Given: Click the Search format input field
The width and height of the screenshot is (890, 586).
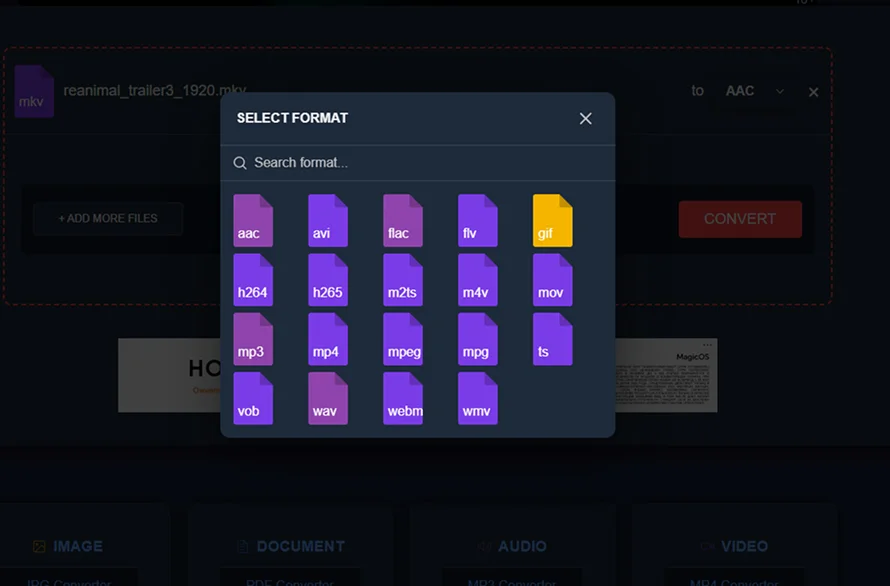Looking at the screenshot, I should click(418, 163).
